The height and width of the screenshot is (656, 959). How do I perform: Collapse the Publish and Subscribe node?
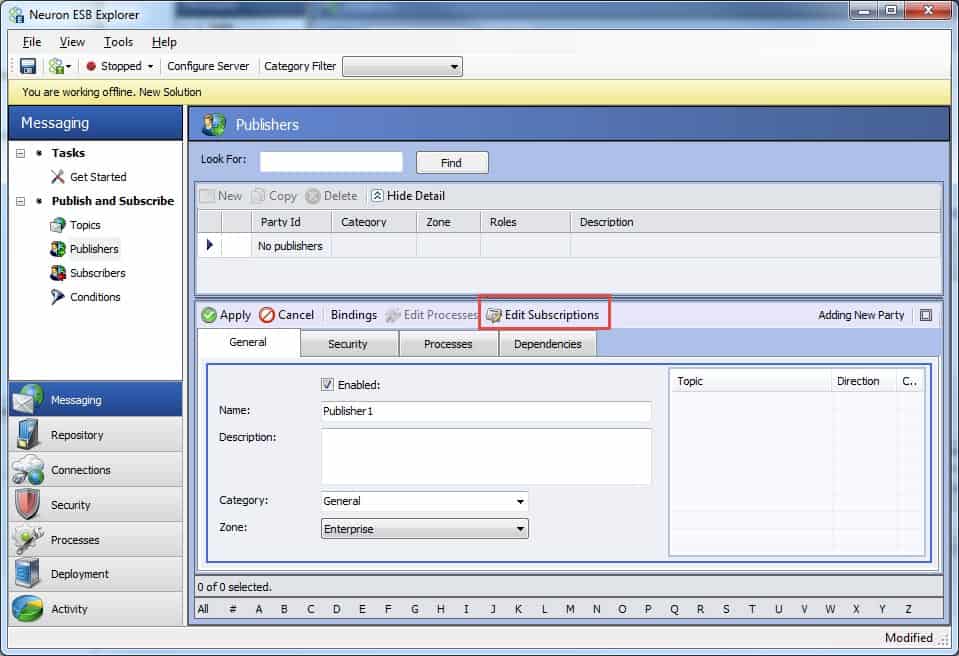point(21,201)
